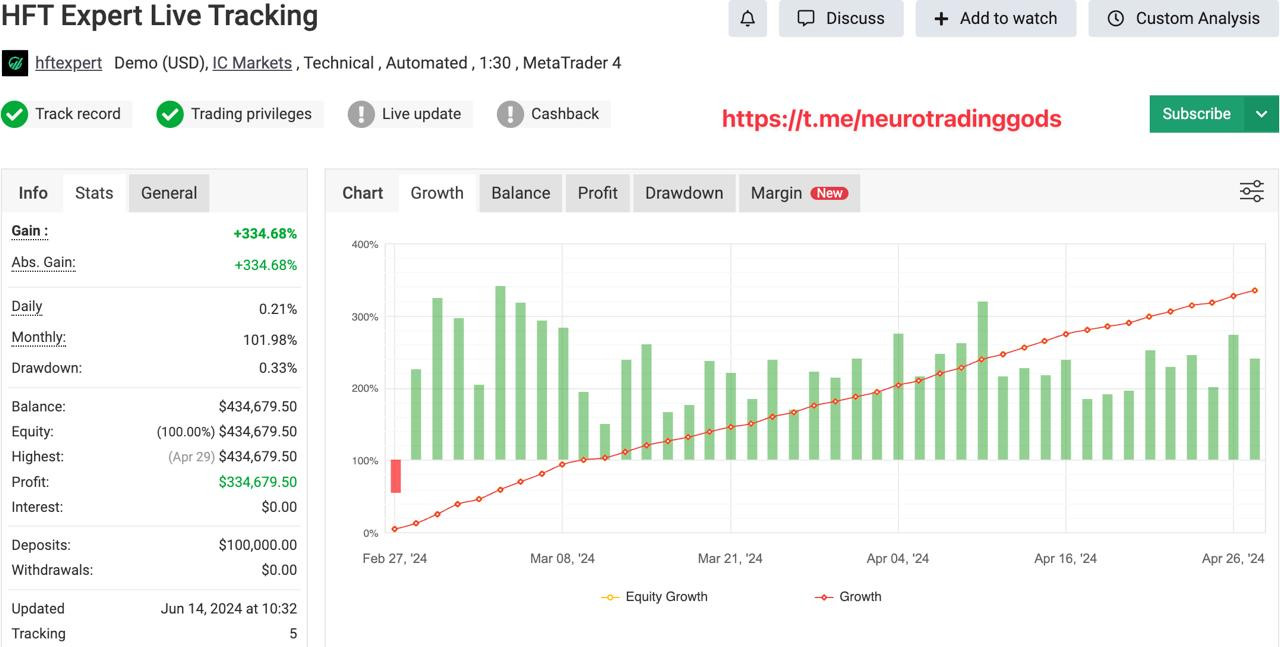Click the Add to watch button
This screenshot has width=1280, height=647.
pos(995,18)
